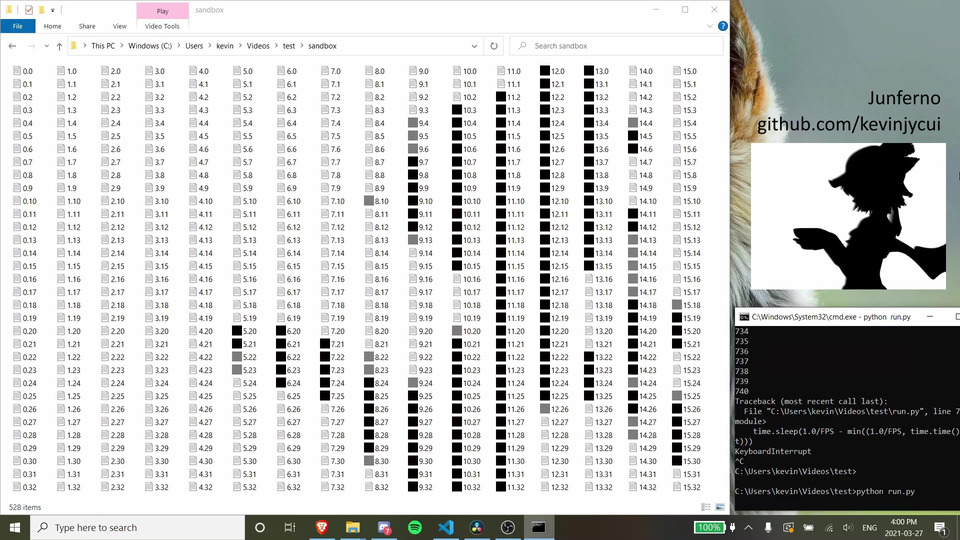The width and height of the screenshot is (960, 540).
Task: Select file 15.32
Action: (x=686, y=487)
